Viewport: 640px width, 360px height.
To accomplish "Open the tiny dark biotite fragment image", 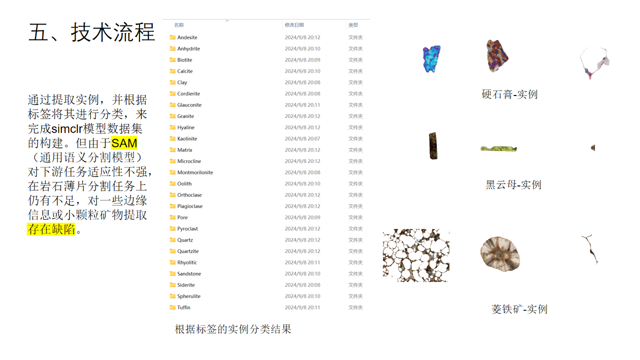I will click(x=593, y=148).
